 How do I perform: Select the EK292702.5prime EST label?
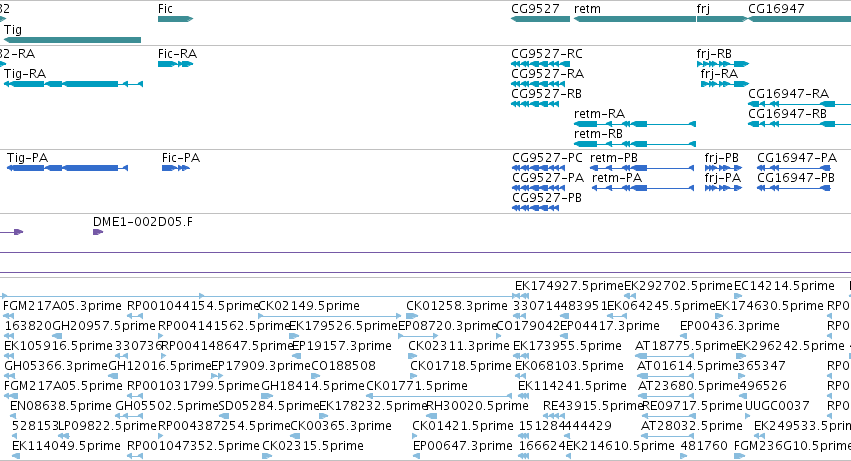[678, 286]
